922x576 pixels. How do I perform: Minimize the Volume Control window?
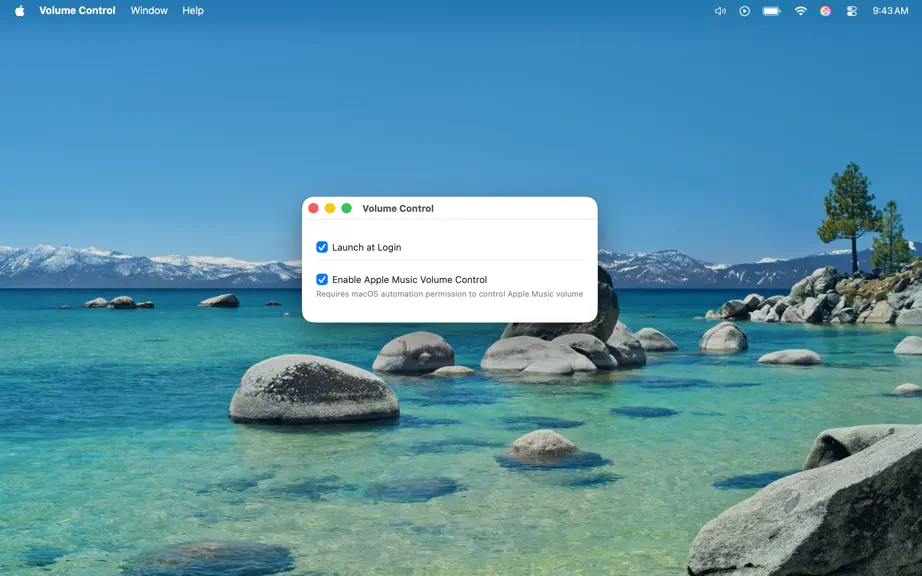(x=330, y=208)
